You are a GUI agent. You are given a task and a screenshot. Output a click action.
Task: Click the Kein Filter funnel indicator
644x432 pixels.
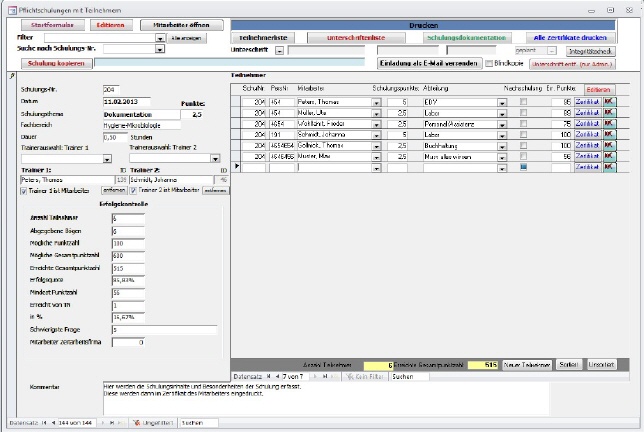[x=364, y=376]
